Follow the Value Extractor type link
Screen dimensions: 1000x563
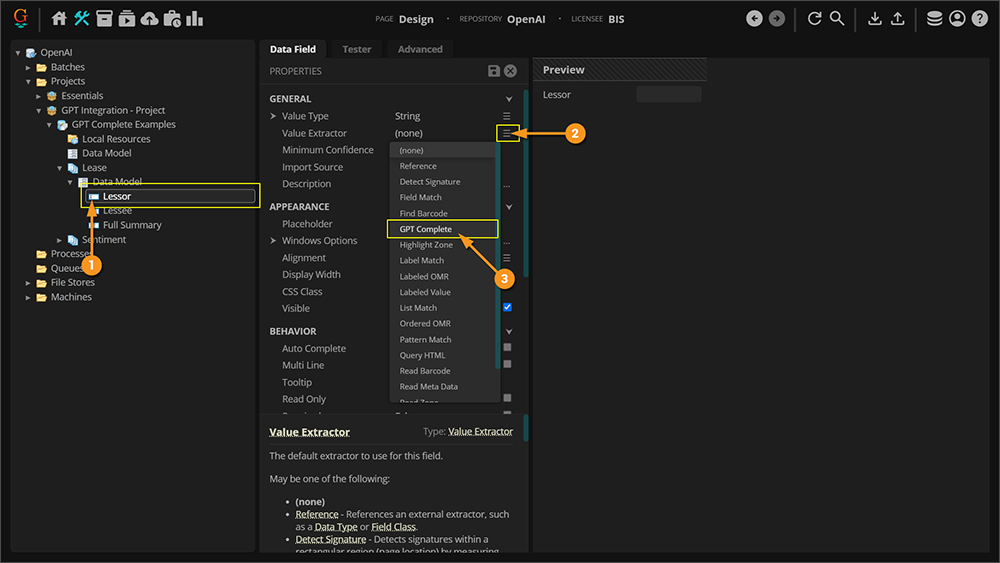click(x=480, y=432)
